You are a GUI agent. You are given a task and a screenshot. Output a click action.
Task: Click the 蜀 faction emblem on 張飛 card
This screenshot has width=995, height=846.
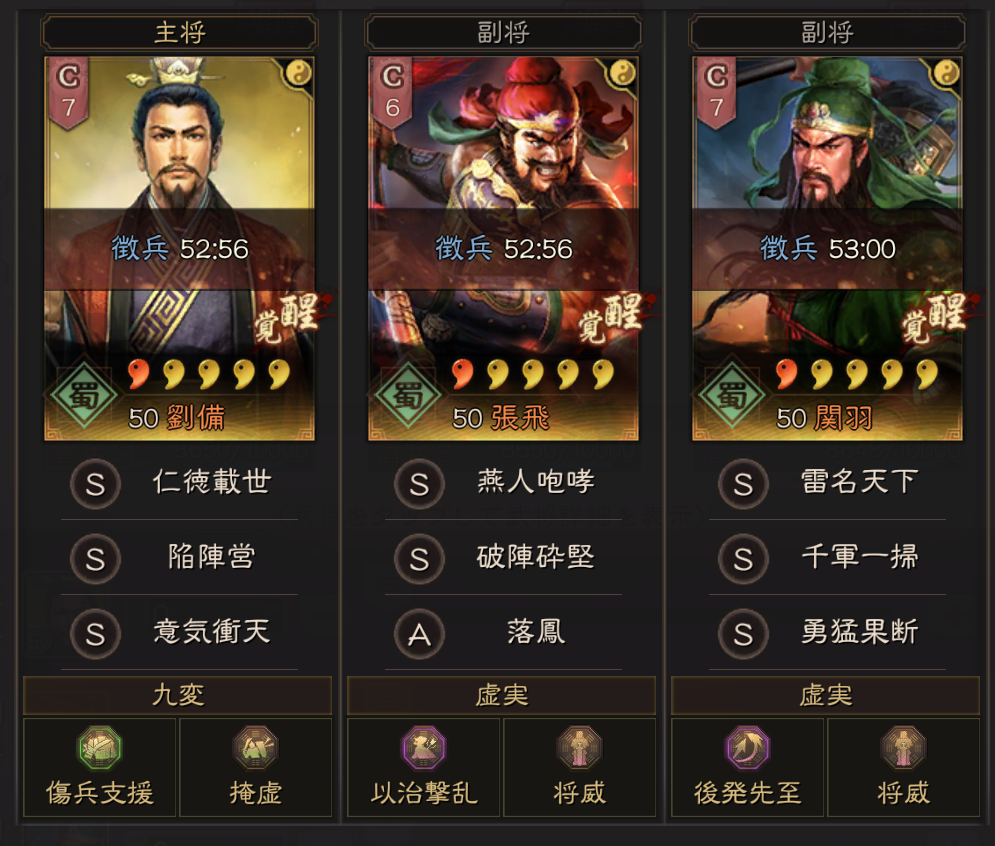(x=407, y=395)
